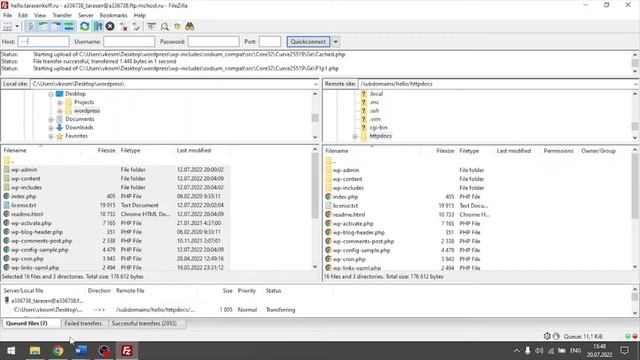Toggle the remote directory tree display
Image resolution: width=640 pixels, height=360 pixels.
(x=56, y=27)
